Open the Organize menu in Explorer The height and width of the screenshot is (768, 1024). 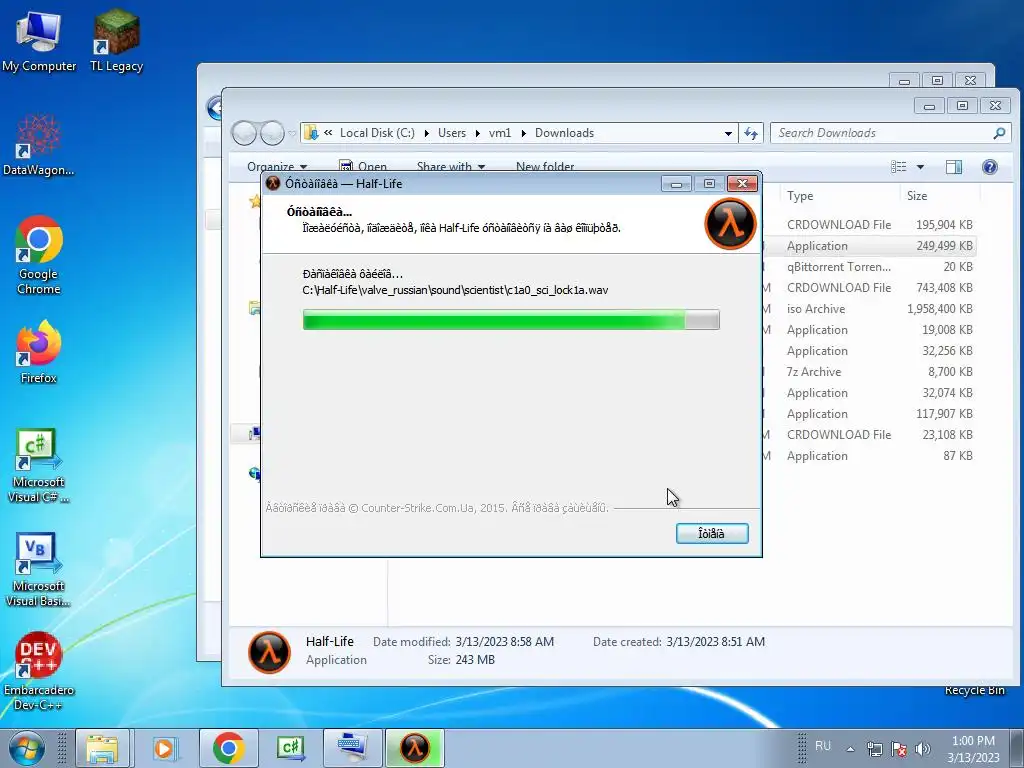pos(277,167)
